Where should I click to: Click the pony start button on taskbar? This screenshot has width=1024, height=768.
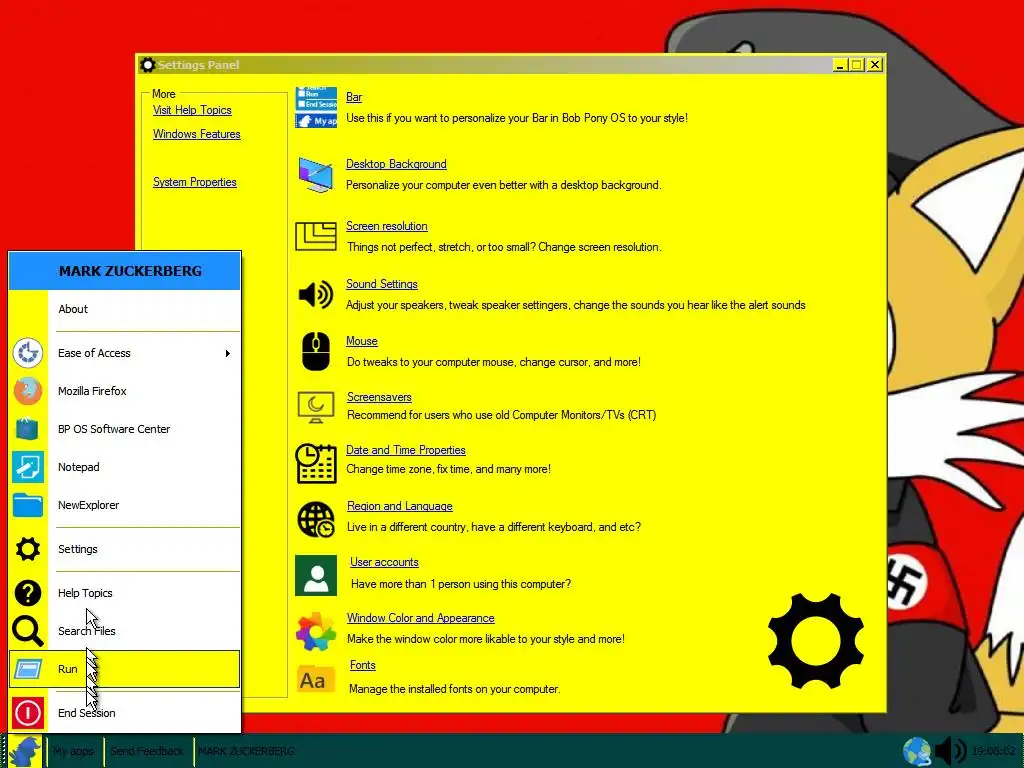click(x=25, y=751)
